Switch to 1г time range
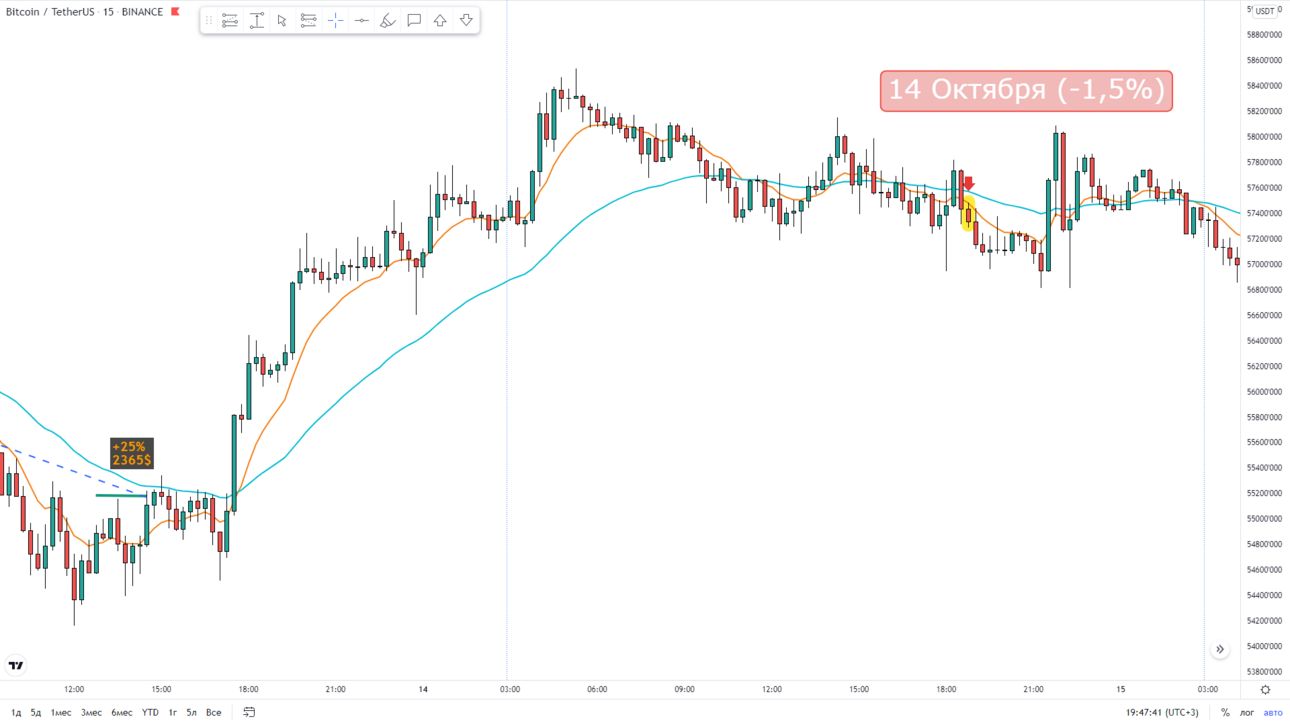Screen dimensions: 1290x725 coord(172,713)
